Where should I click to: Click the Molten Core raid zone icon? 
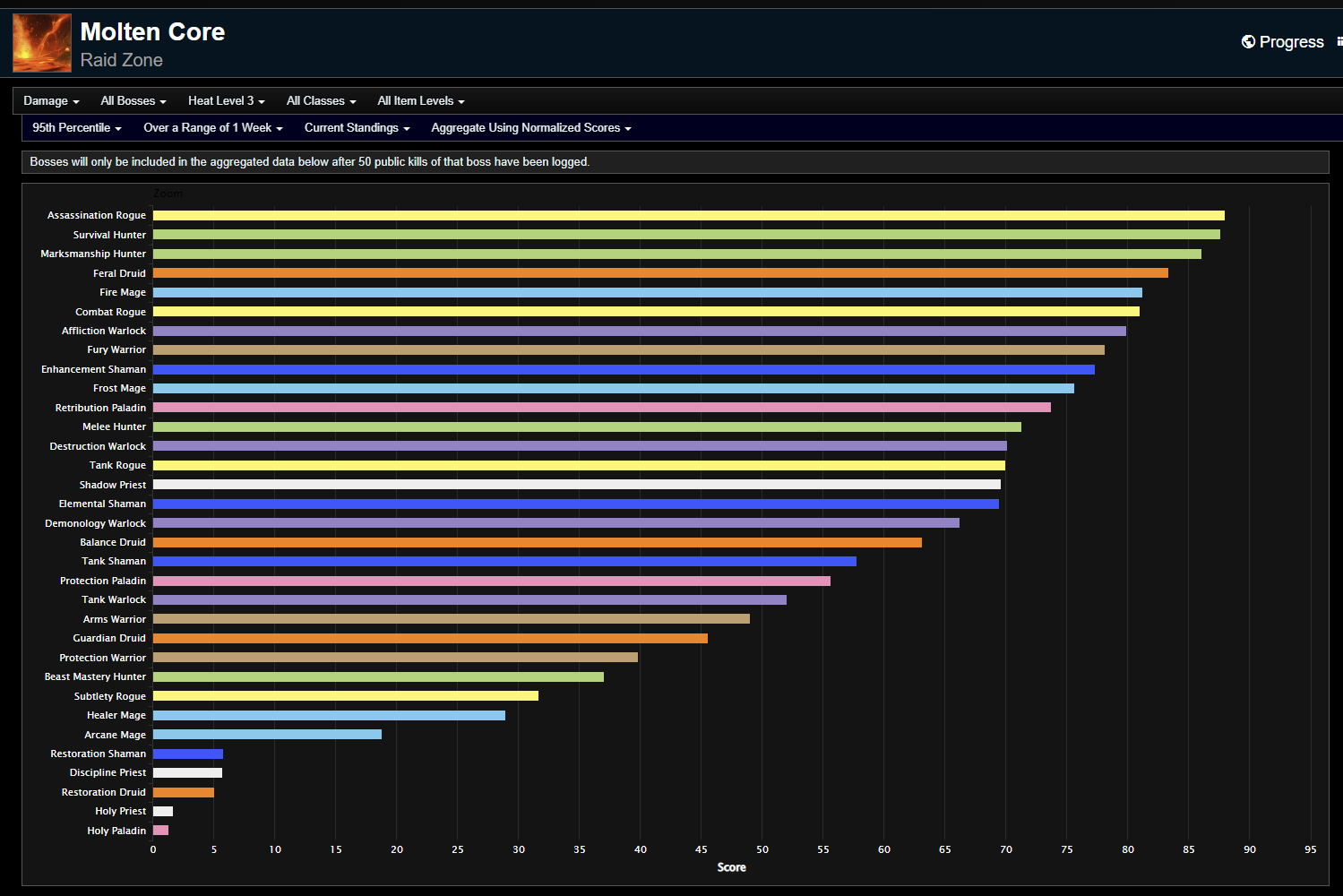(40, 42)
